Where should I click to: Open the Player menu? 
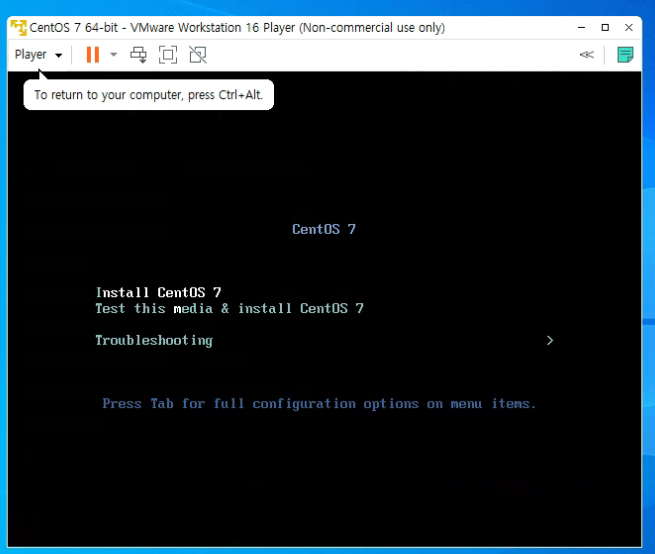click(38, 55)
